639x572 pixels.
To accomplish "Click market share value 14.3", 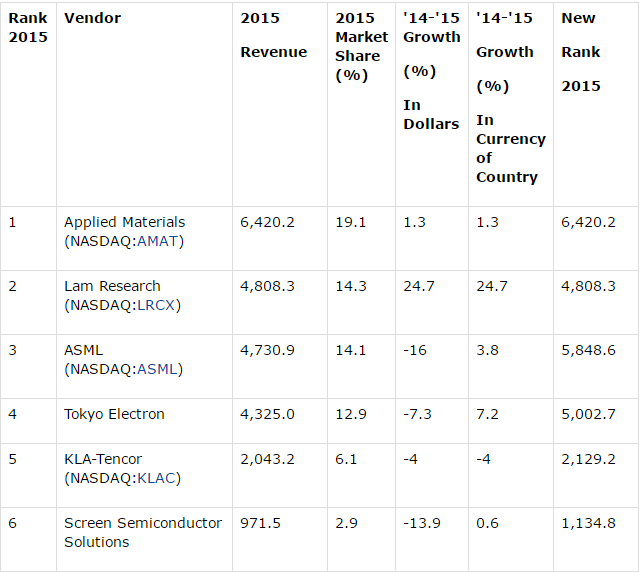I will tap(350, 286).
